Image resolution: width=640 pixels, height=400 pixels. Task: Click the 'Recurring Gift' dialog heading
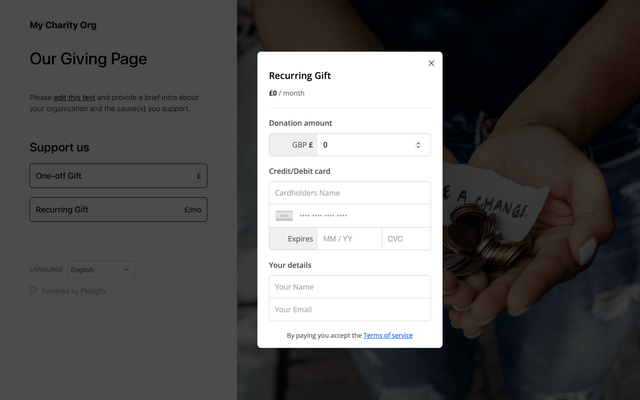(x=300, y=76)
